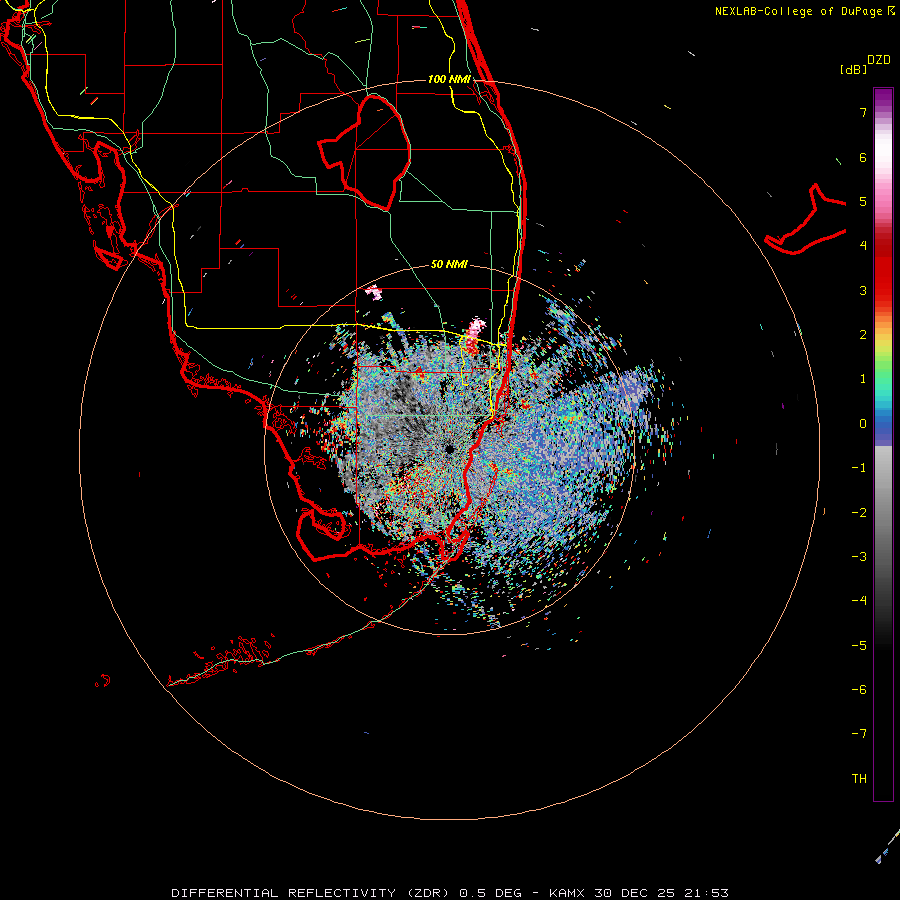Click the -3 dB tick label
This screenshot has height=900, width=900.
859,557
